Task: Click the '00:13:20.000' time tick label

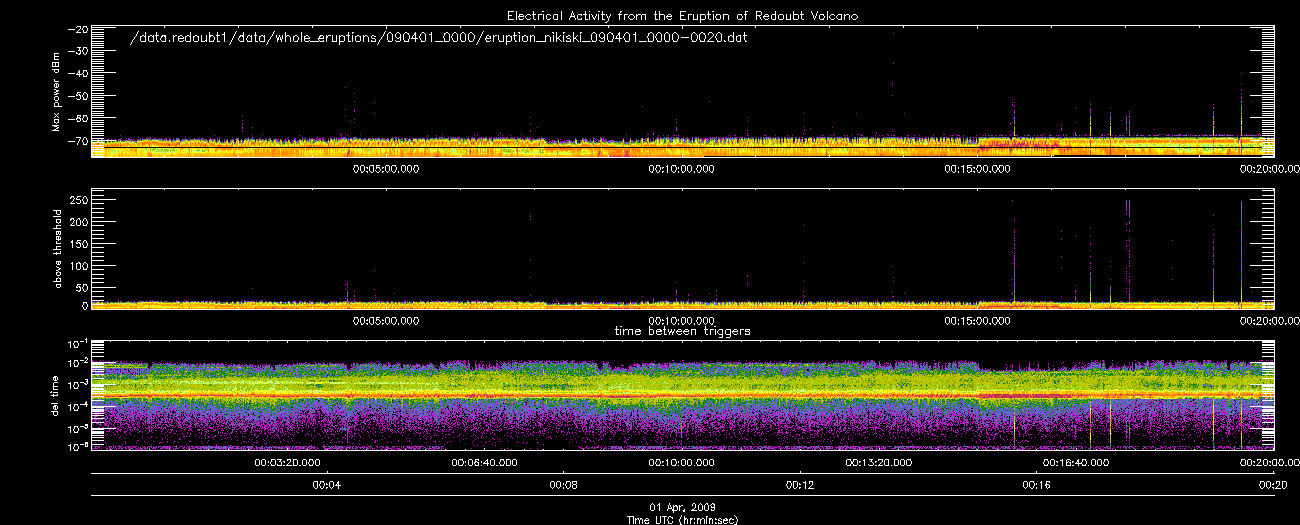Action: 878,463
